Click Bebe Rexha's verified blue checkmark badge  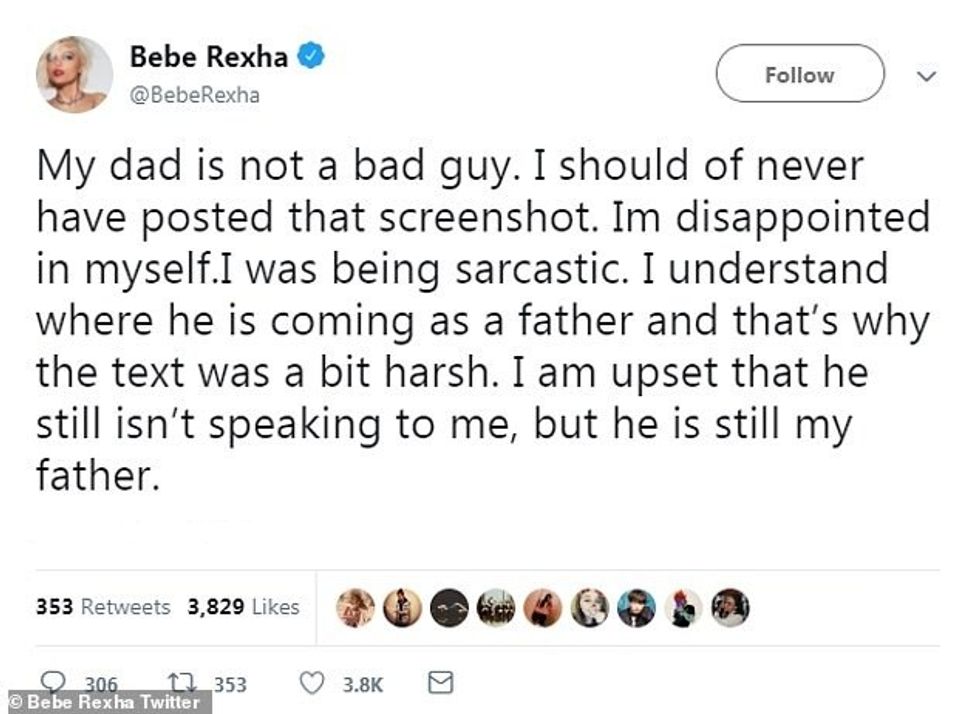point(309,57)
